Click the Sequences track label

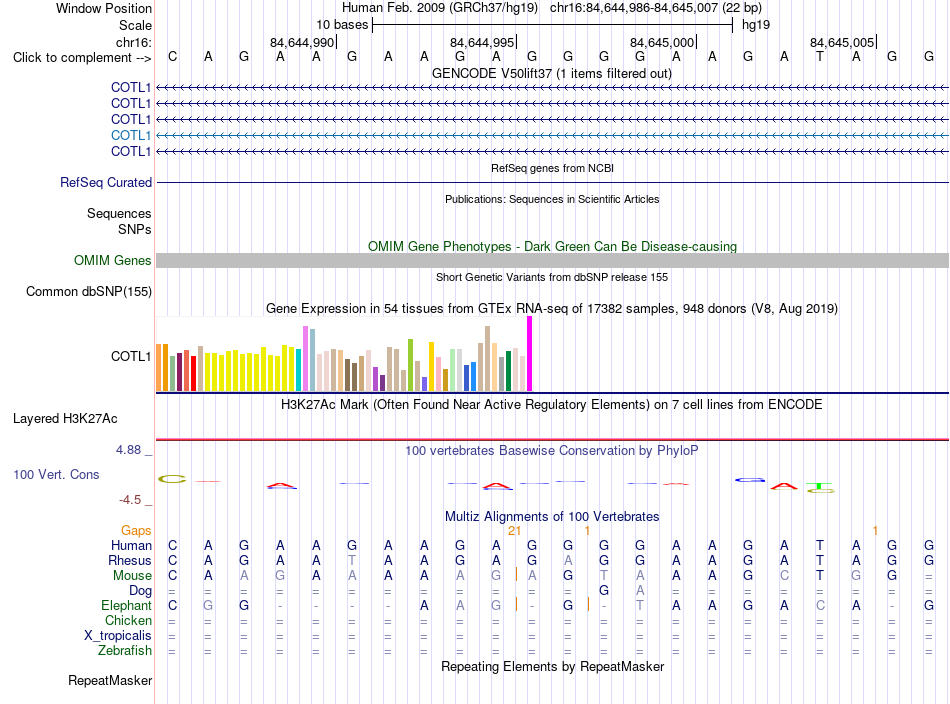coord(119,213)
